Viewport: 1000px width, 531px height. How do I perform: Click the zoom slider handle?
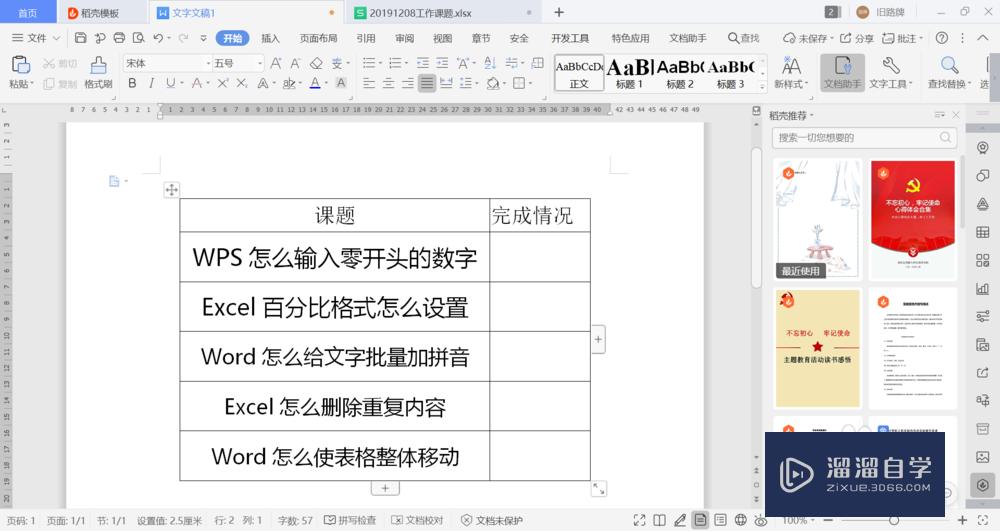coord(894,520)
